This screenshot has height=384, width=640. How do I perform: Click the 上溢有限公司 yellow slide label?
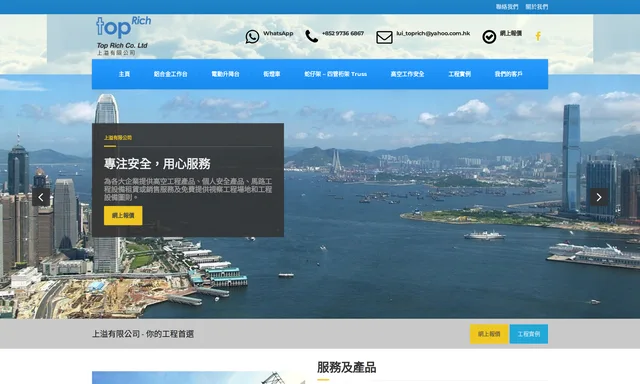[118, 138]
